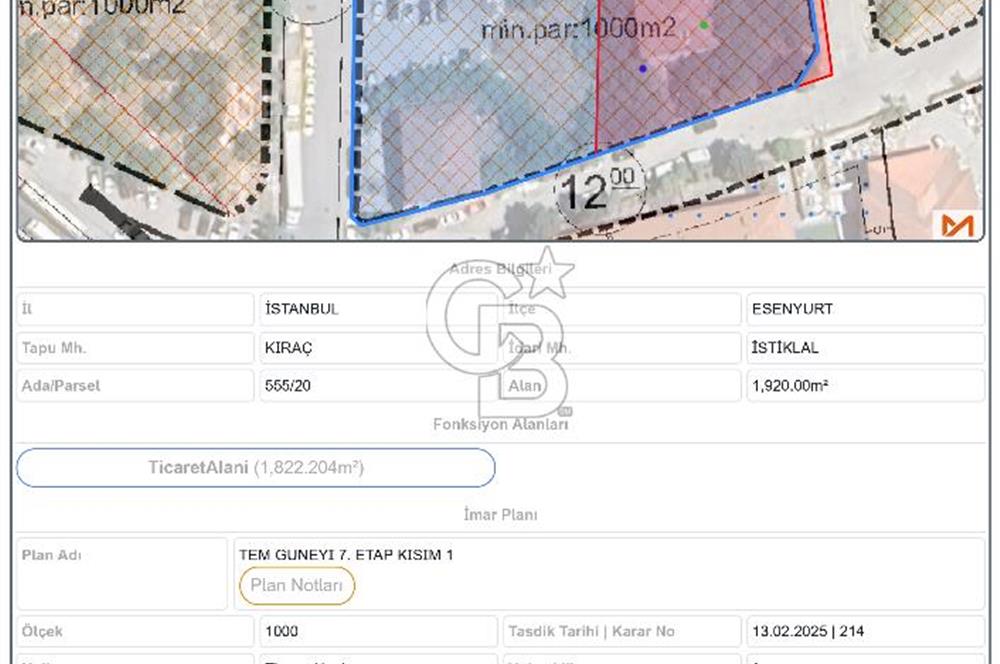Open the Plan Notları button
This screenshot has width=1000, height=664.
296,586
